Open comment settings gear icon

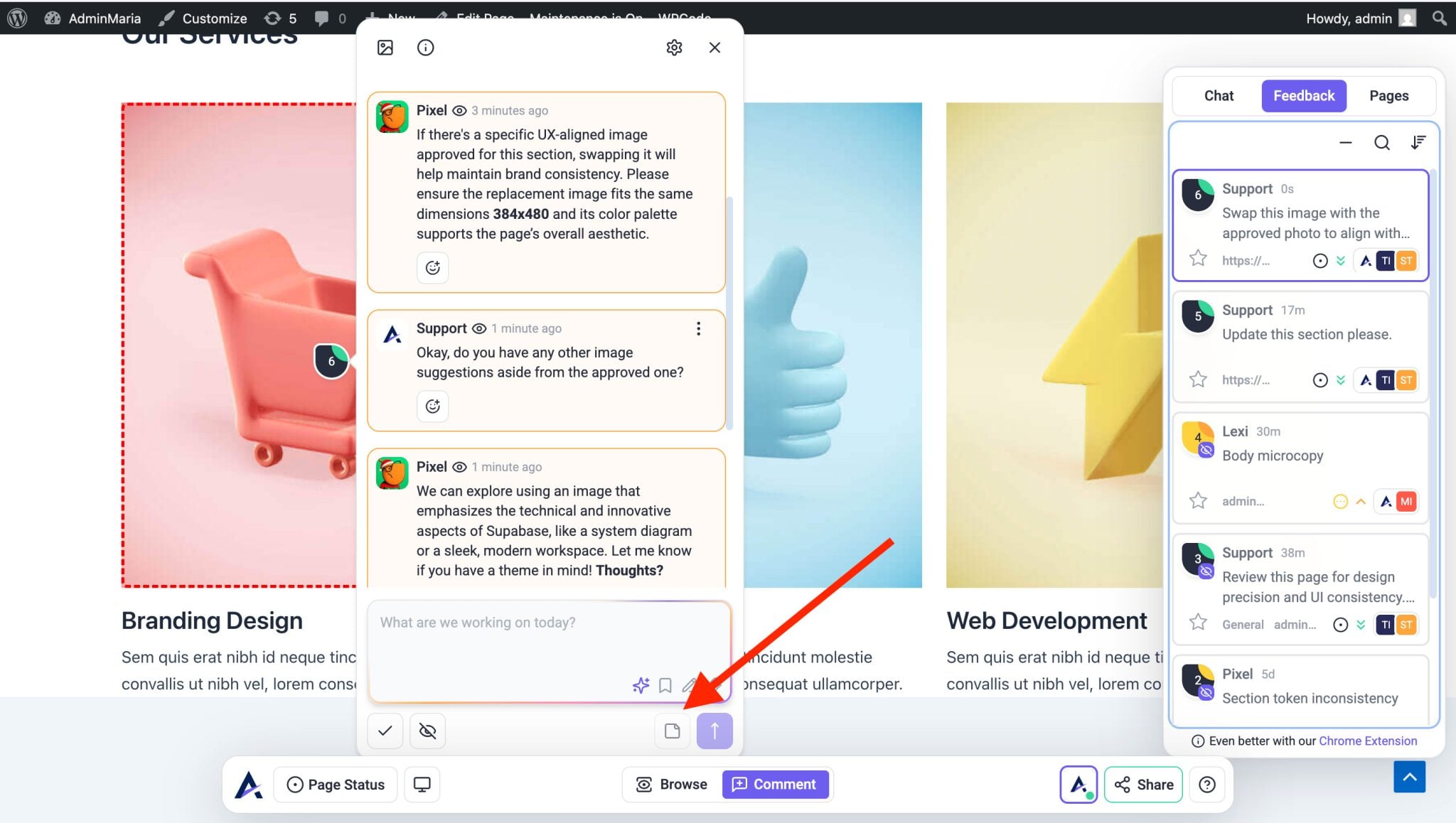pos(674,48)
